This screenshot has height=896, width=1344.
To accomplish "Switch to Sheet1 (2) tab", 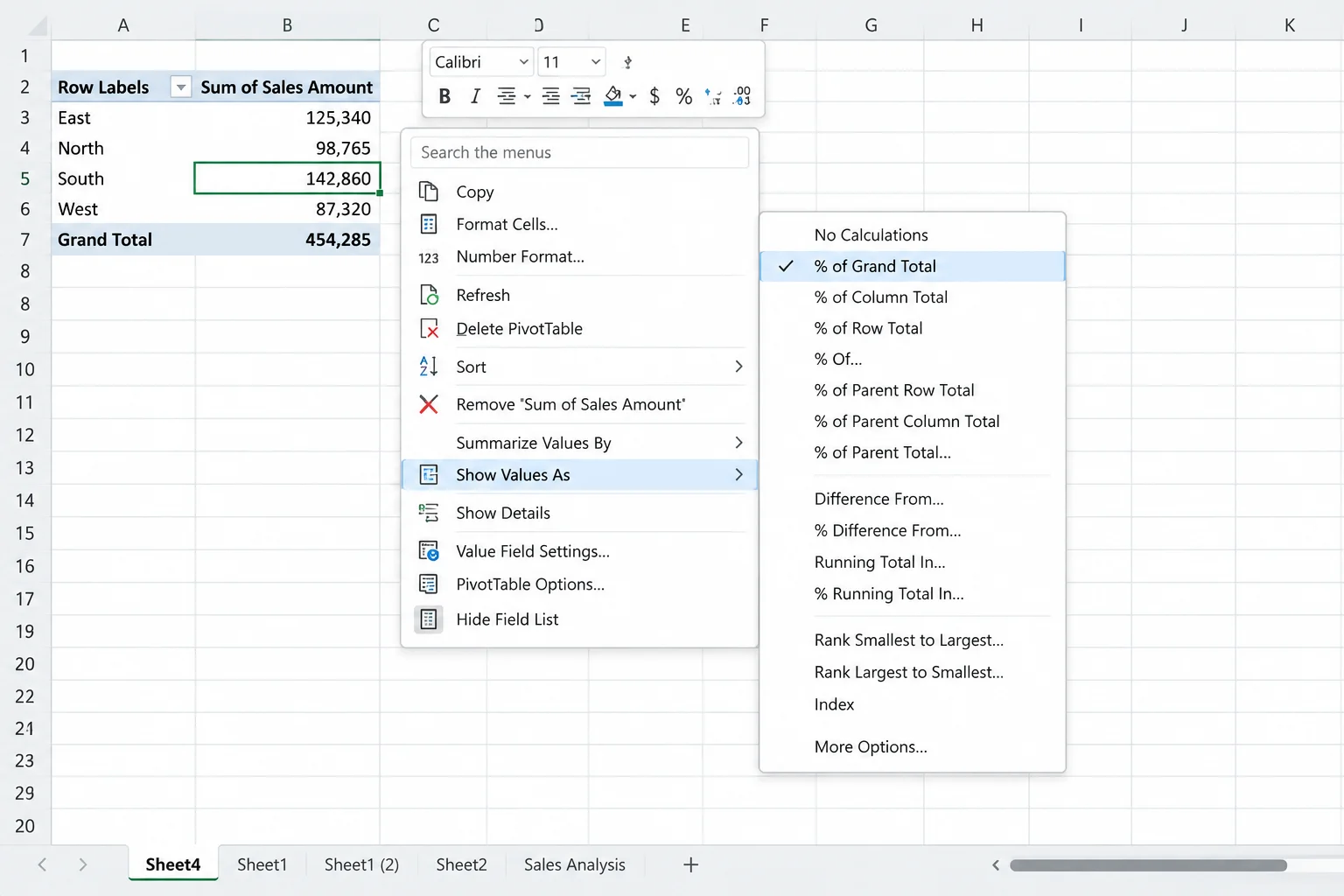I will pyautogui.click(x=361, y=864).
